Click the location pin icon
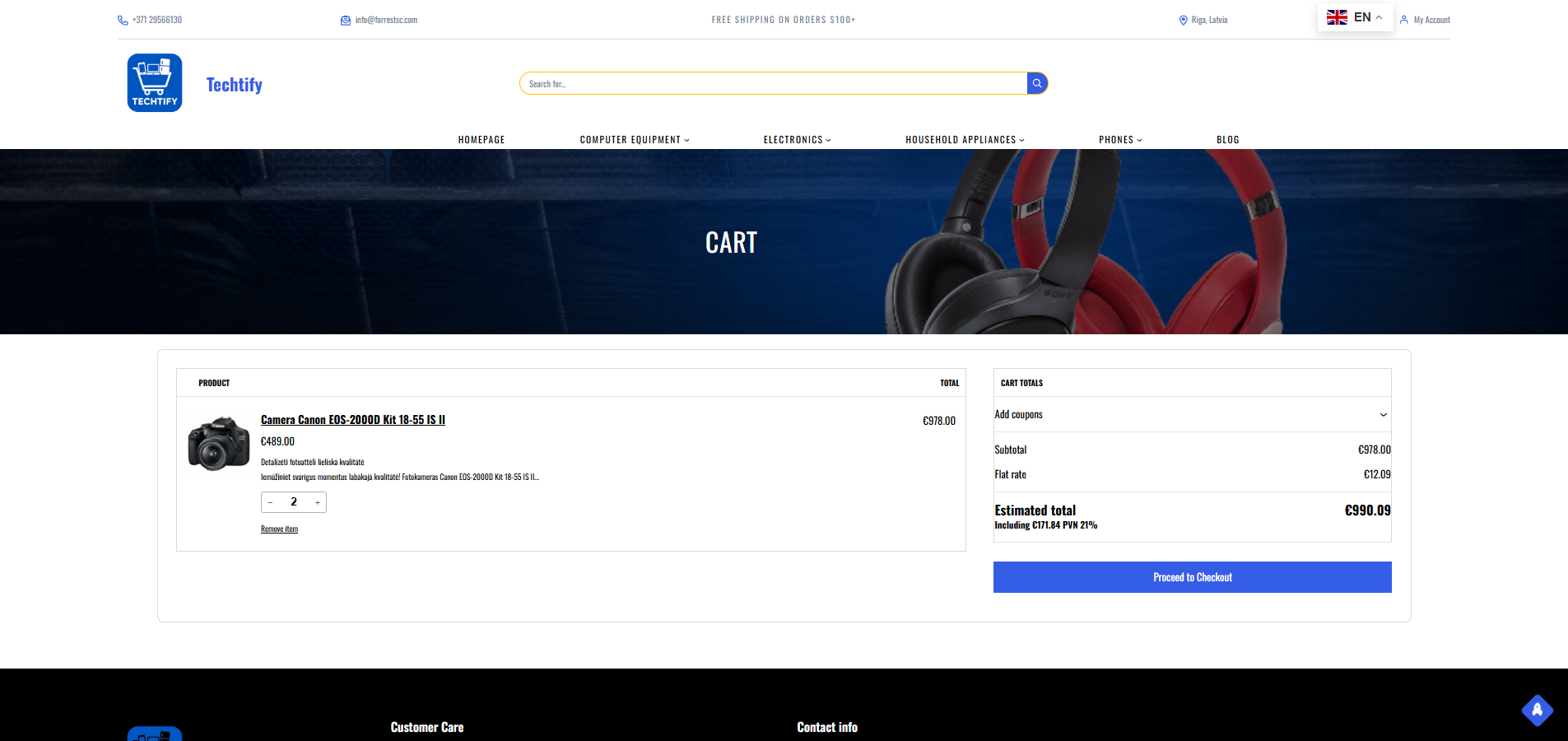This screenshot has height=741, width=1568. point(1183,21)
